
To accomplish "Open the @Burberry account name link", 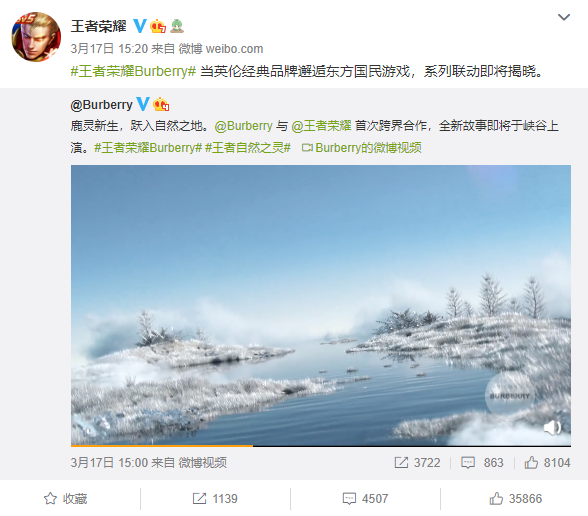I will [101, 105].
